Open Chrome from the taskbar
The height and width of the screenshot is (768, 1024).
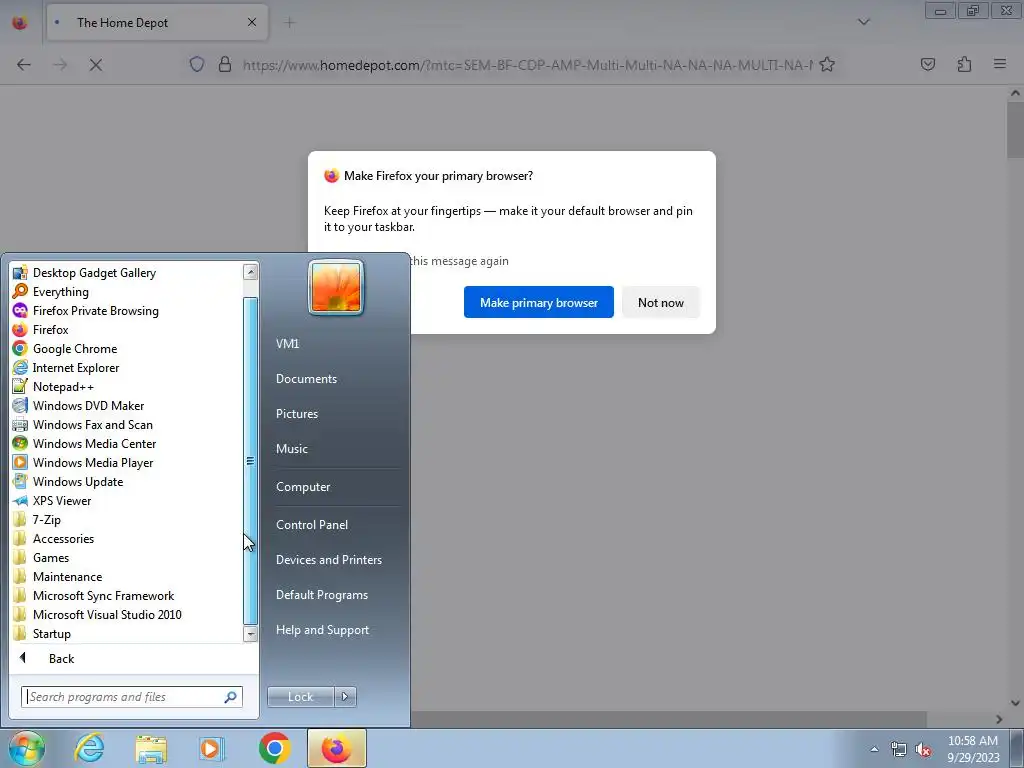[275, 748]
